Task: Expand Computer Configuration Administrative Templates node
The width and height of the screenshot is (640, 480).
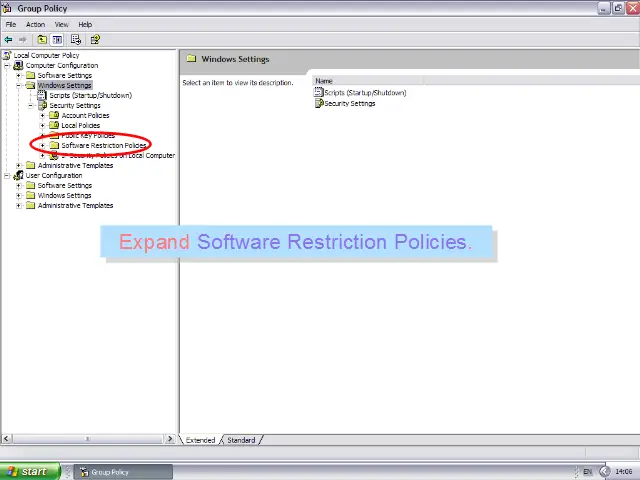Action: coord(19,165)
